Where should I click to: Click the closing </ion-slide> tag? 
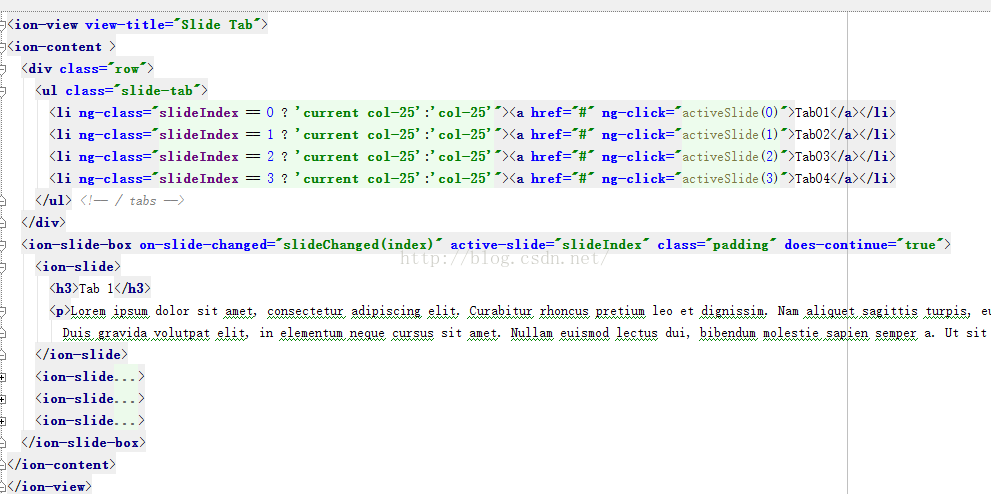(82, 354)
